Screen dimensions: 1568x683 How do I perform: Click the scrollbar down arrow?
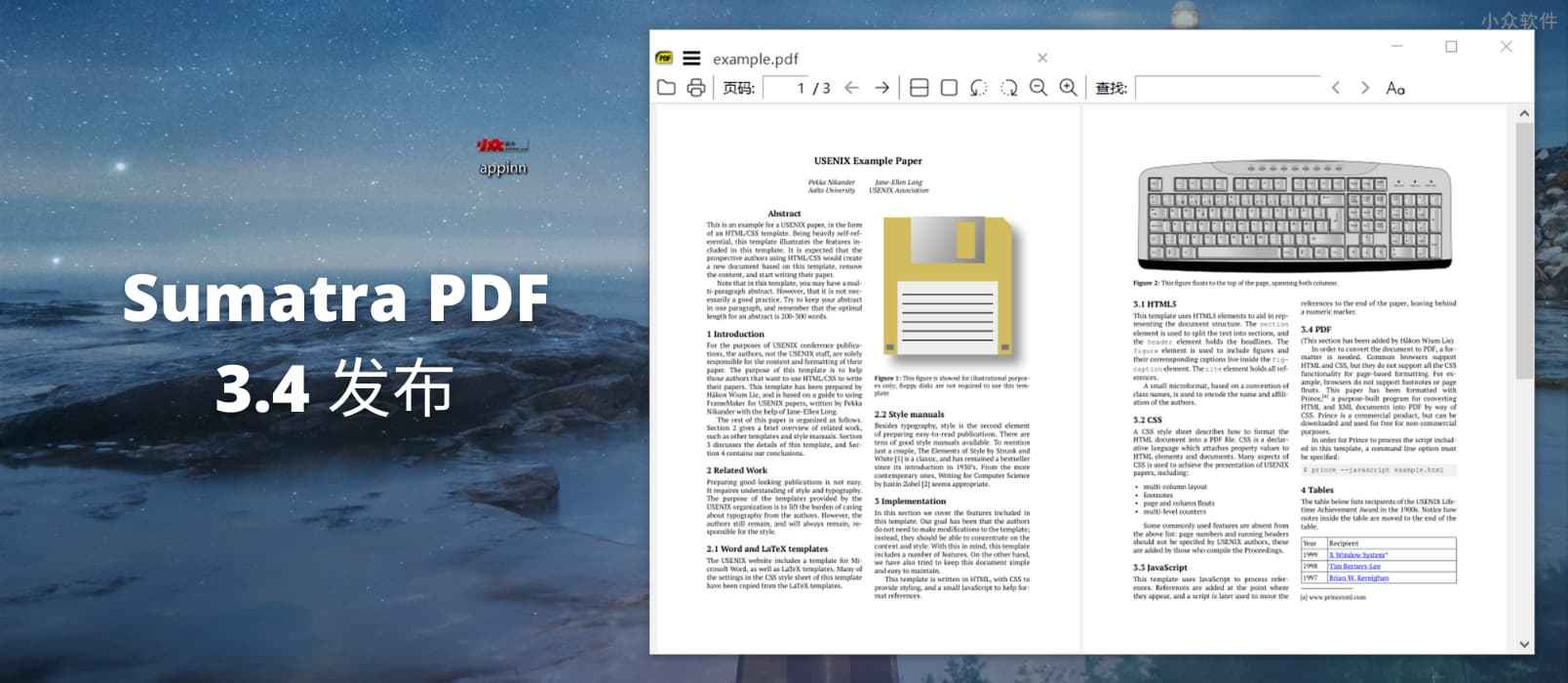[1524, 644]
